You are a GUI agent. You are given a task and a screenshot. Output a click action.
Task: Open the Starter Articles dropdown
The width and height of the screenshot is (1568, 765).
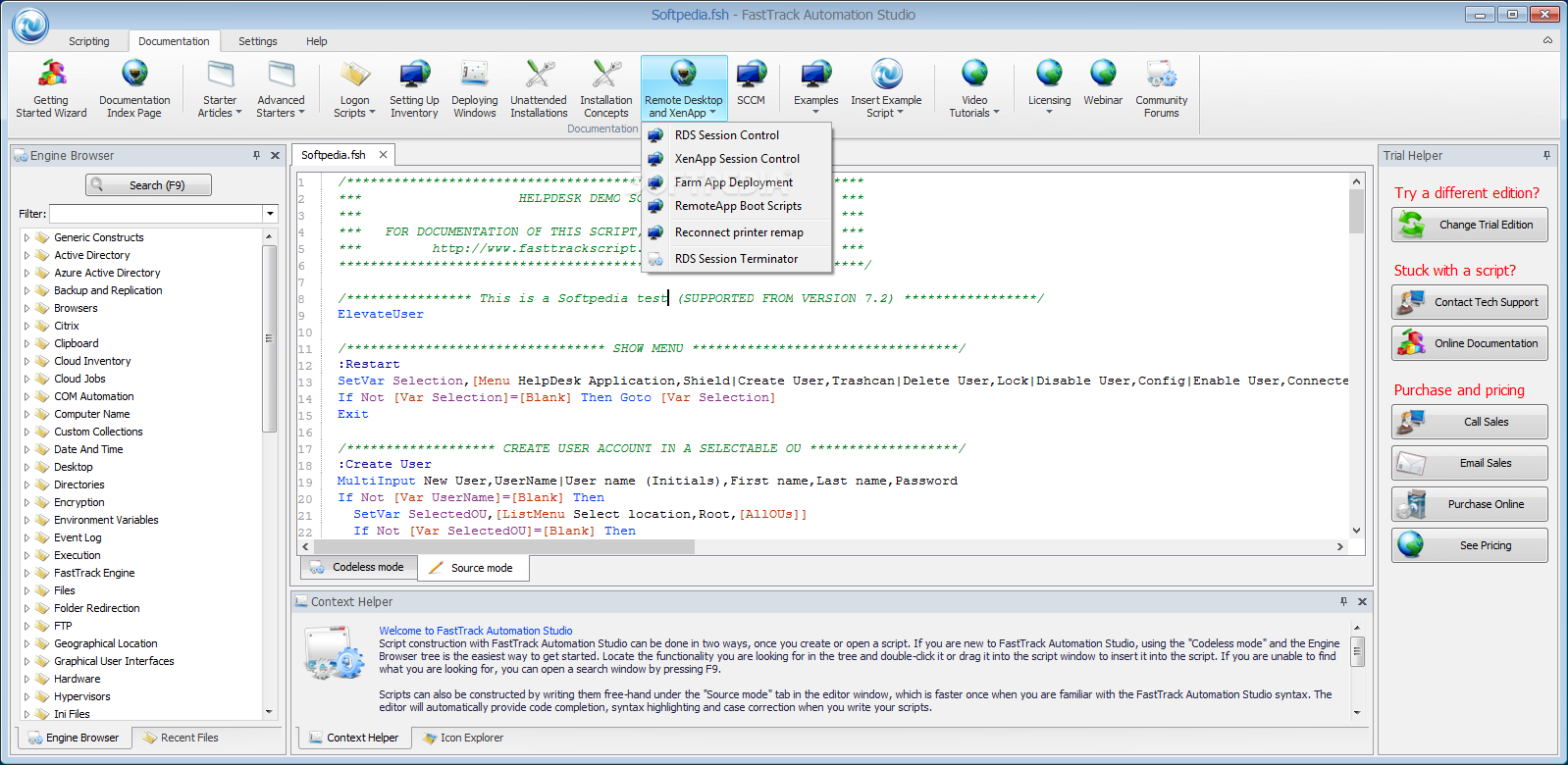220,88
